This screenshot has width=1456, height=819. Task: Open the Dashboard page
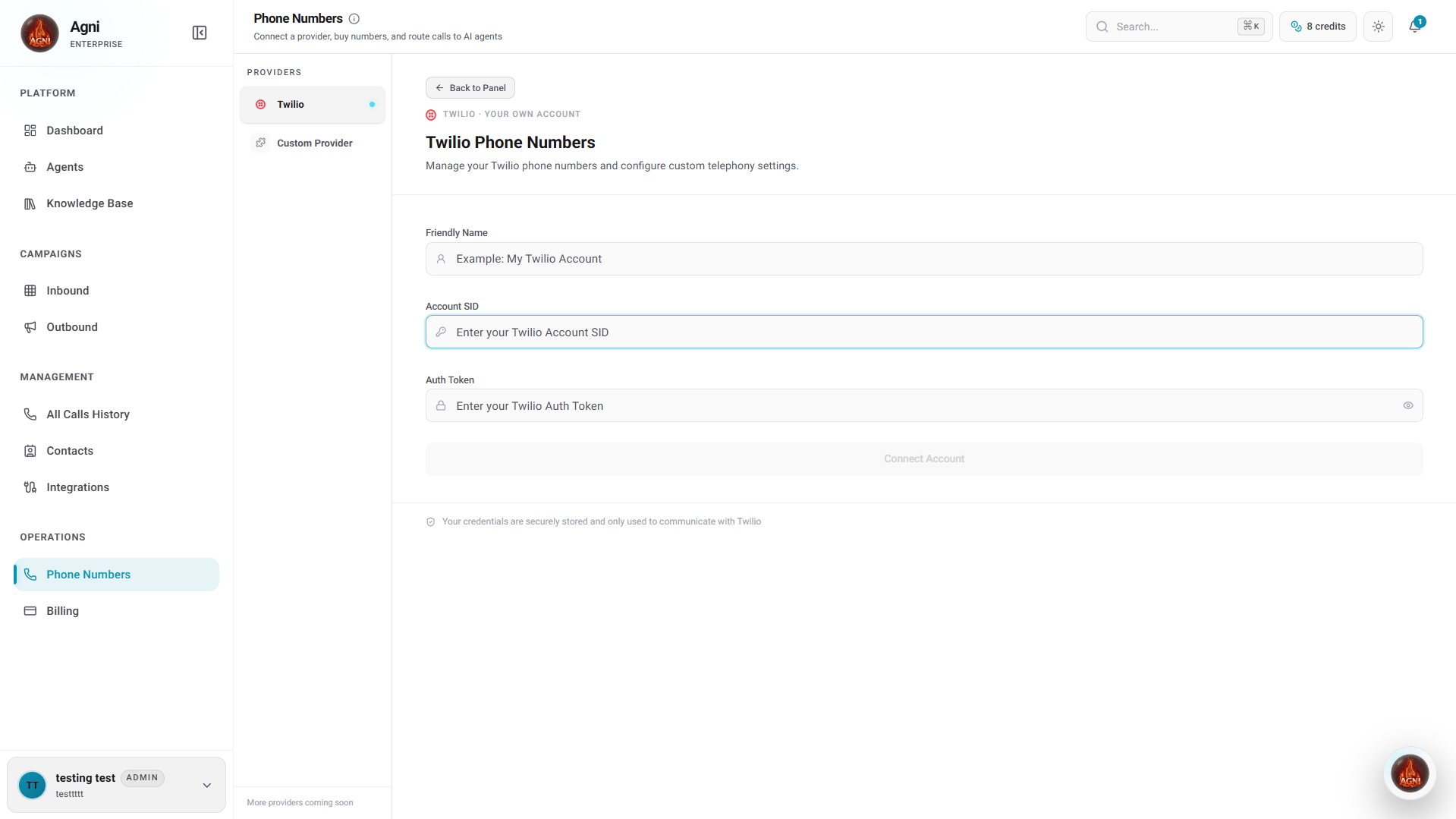click(x=116, y=131)
